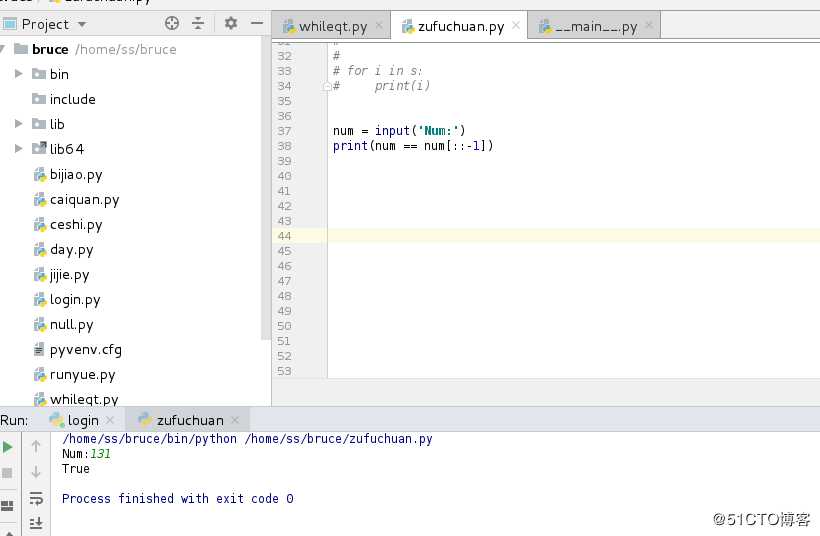
Task: Expand the bin folder
Action: 18,74
